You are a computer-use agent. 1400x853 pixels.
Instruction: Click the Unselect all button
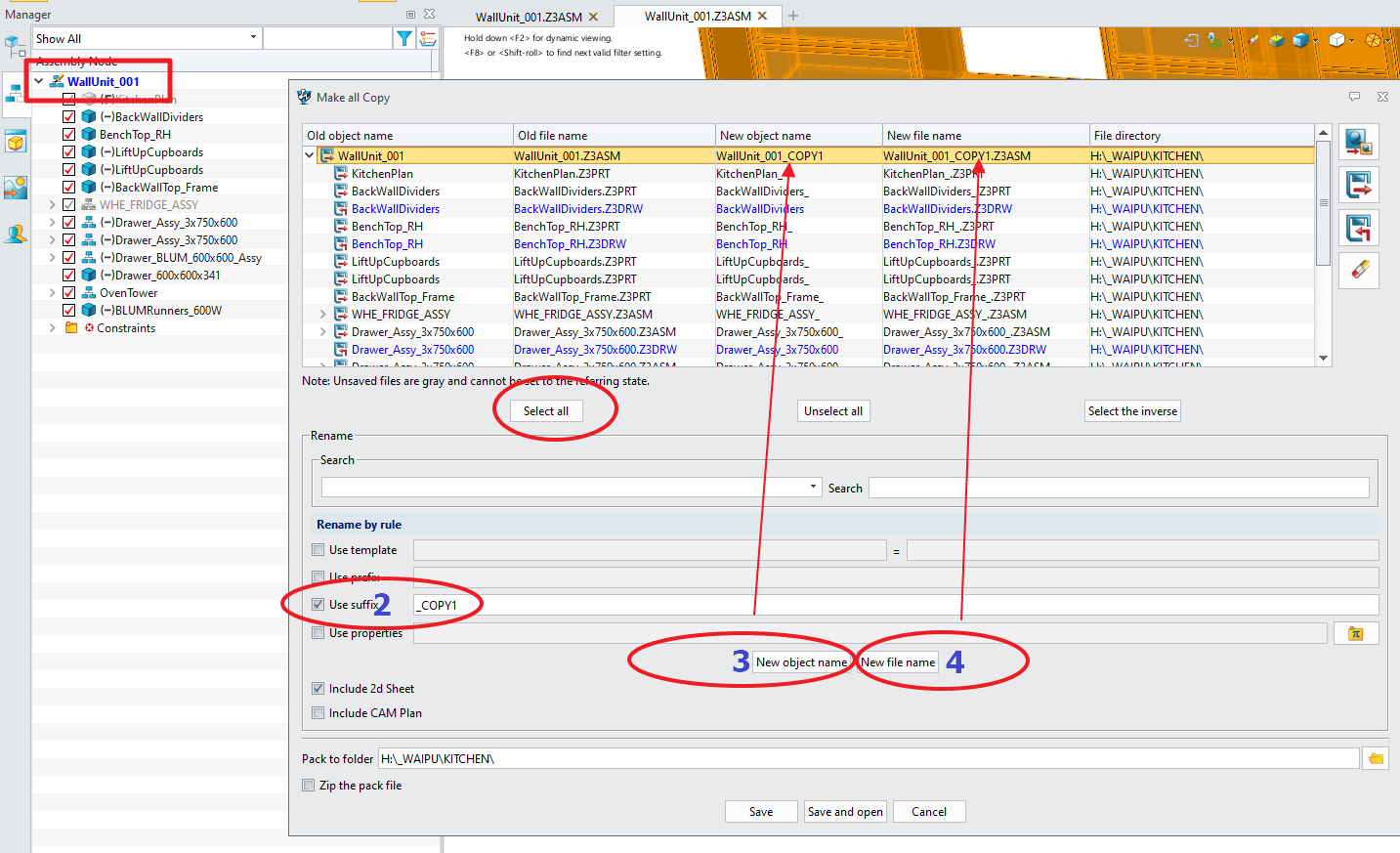tap(833, 411)
